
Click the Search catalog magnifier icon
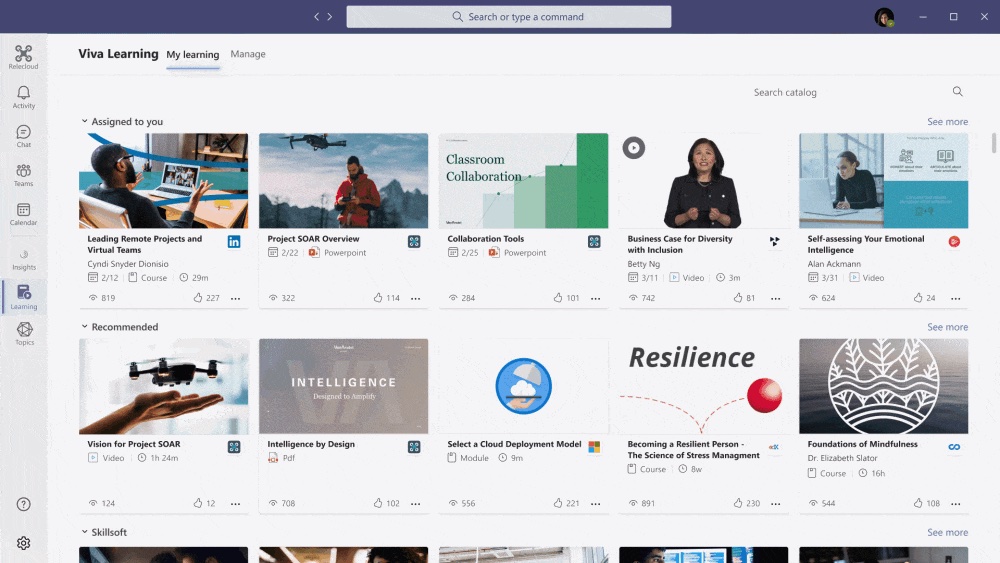957,92
